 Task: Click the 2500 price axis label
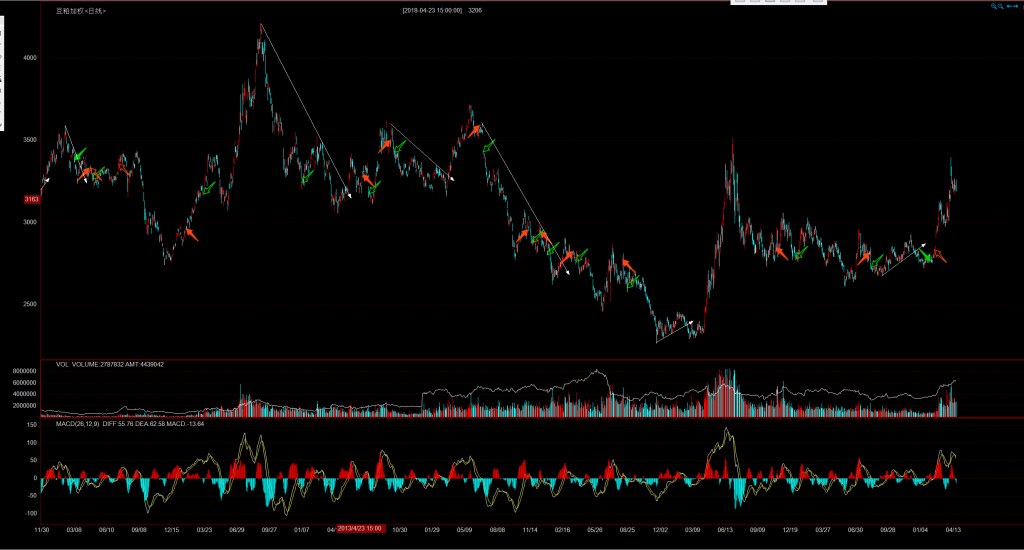(29, 304)
